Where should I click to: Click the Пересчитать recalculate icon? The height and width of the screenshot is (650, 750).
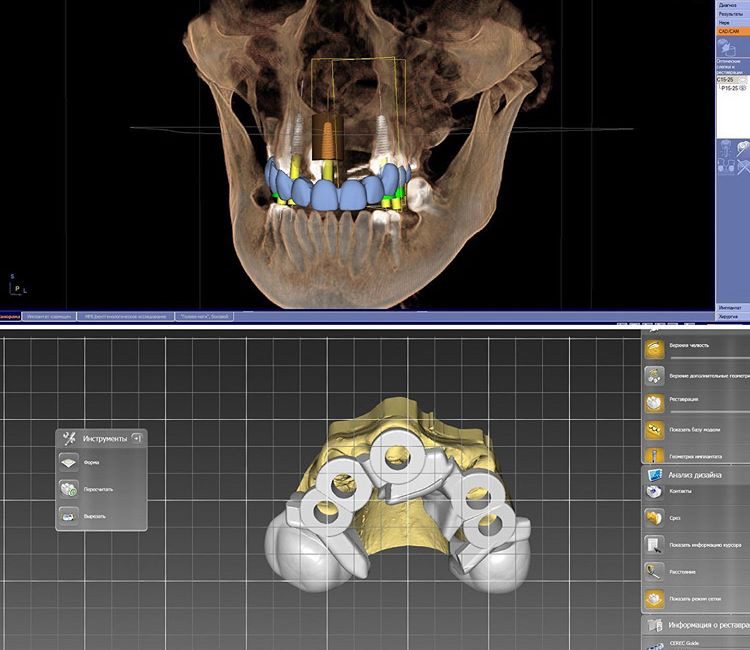(69, 489)
